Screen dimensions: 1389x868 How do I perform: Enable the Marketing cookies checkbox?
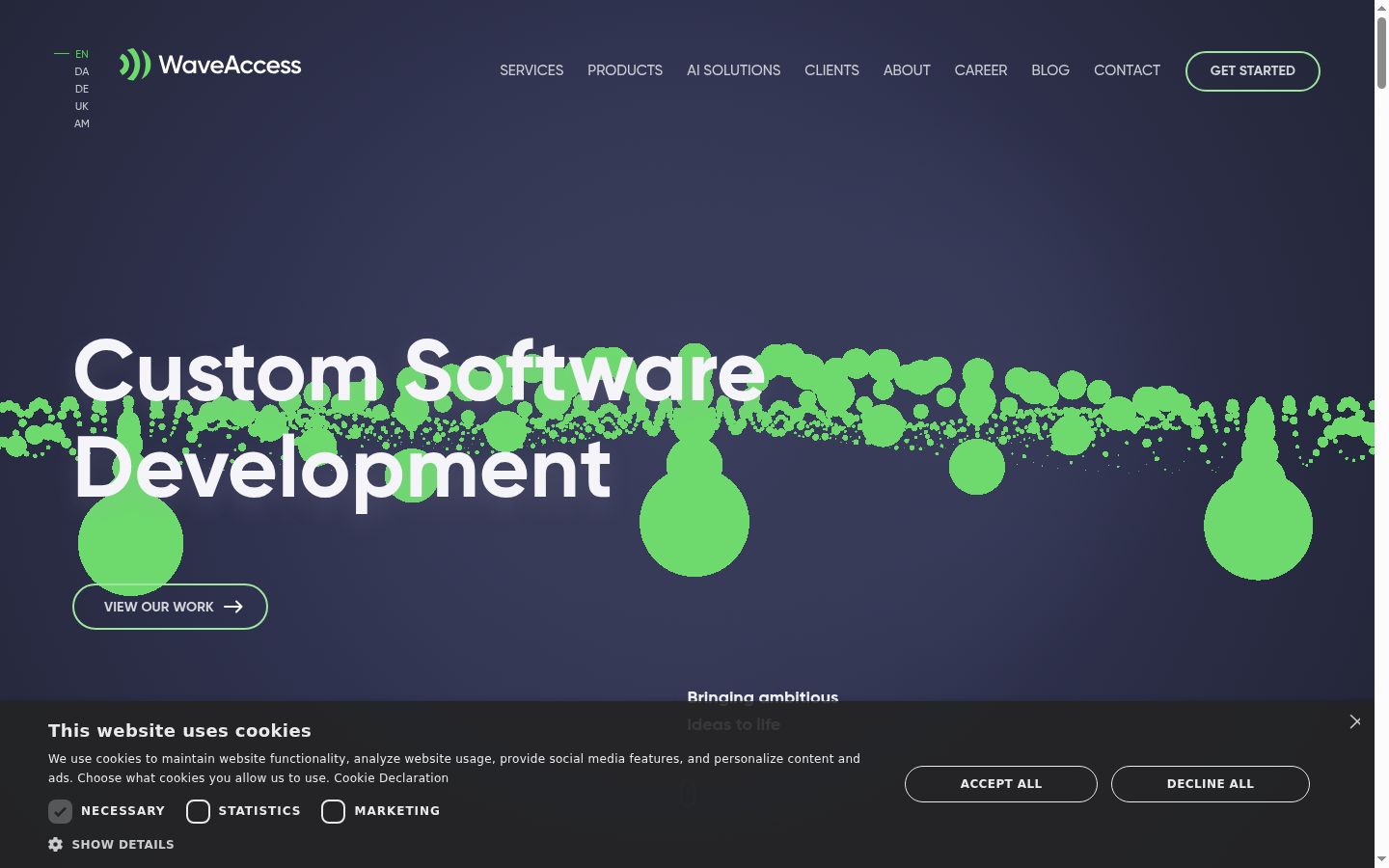tap(334, 811)
